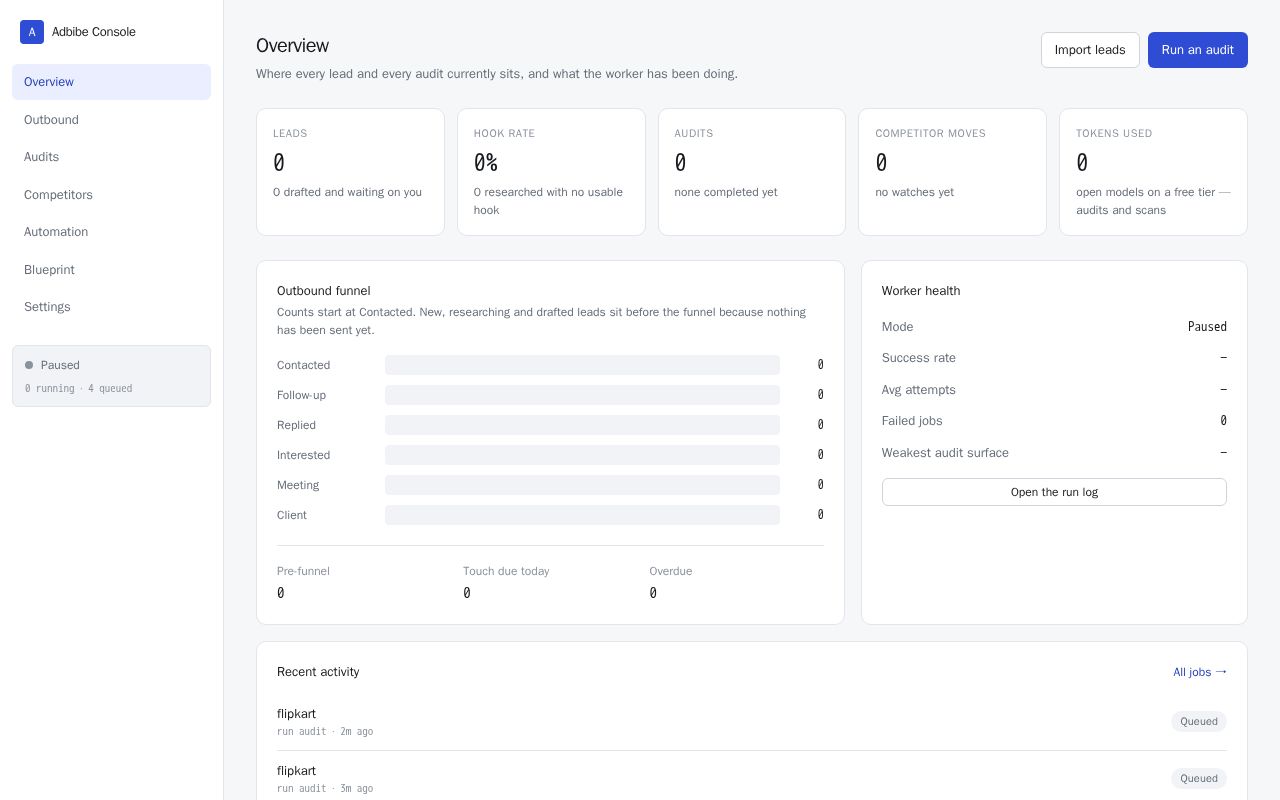Click the "Follow-up" funnel row label
Screen dimensions: 1280x800
[x=301, y=395]
